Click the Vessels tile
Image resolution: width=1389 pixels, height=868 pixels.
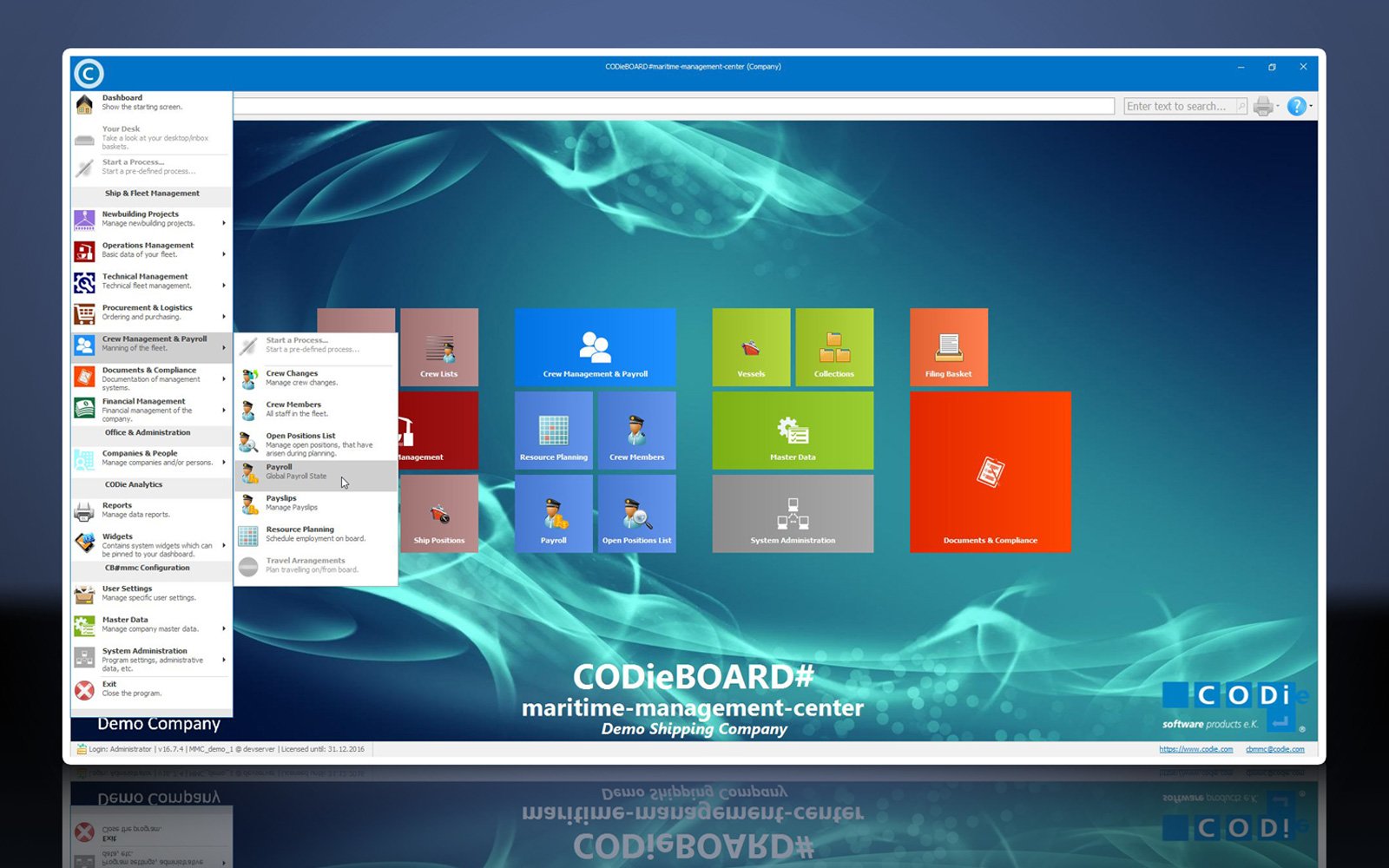click(x=752, y=347)
